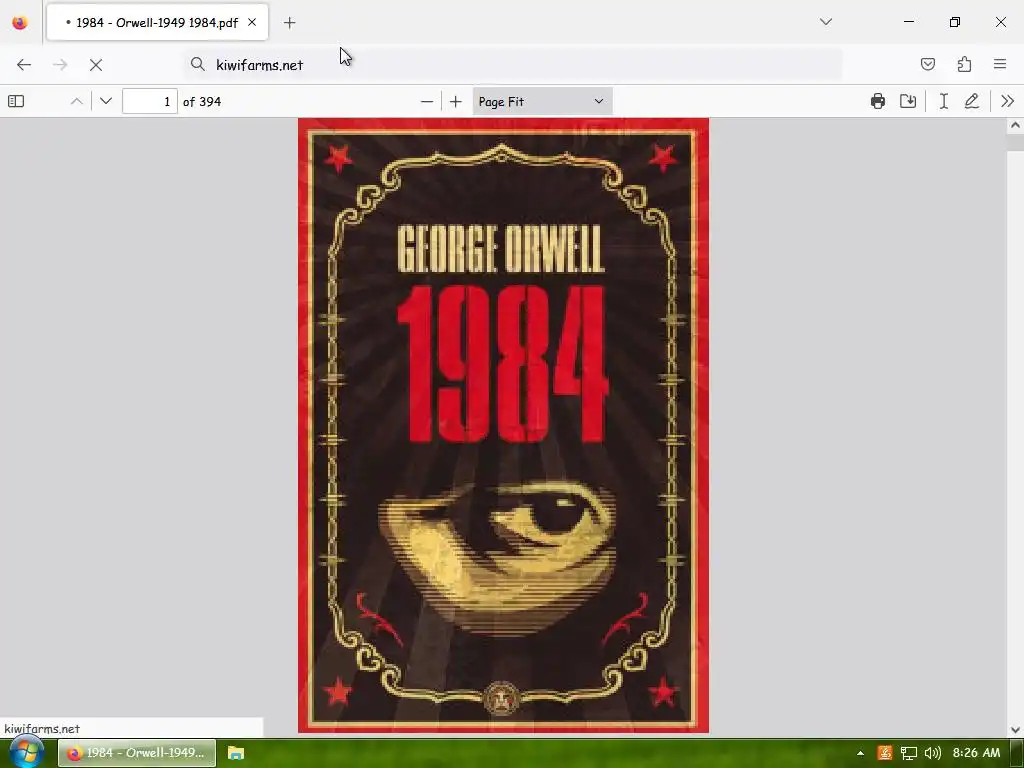Stop loading the page
This screenshot has height=768, width=1024.
(96, 65)
